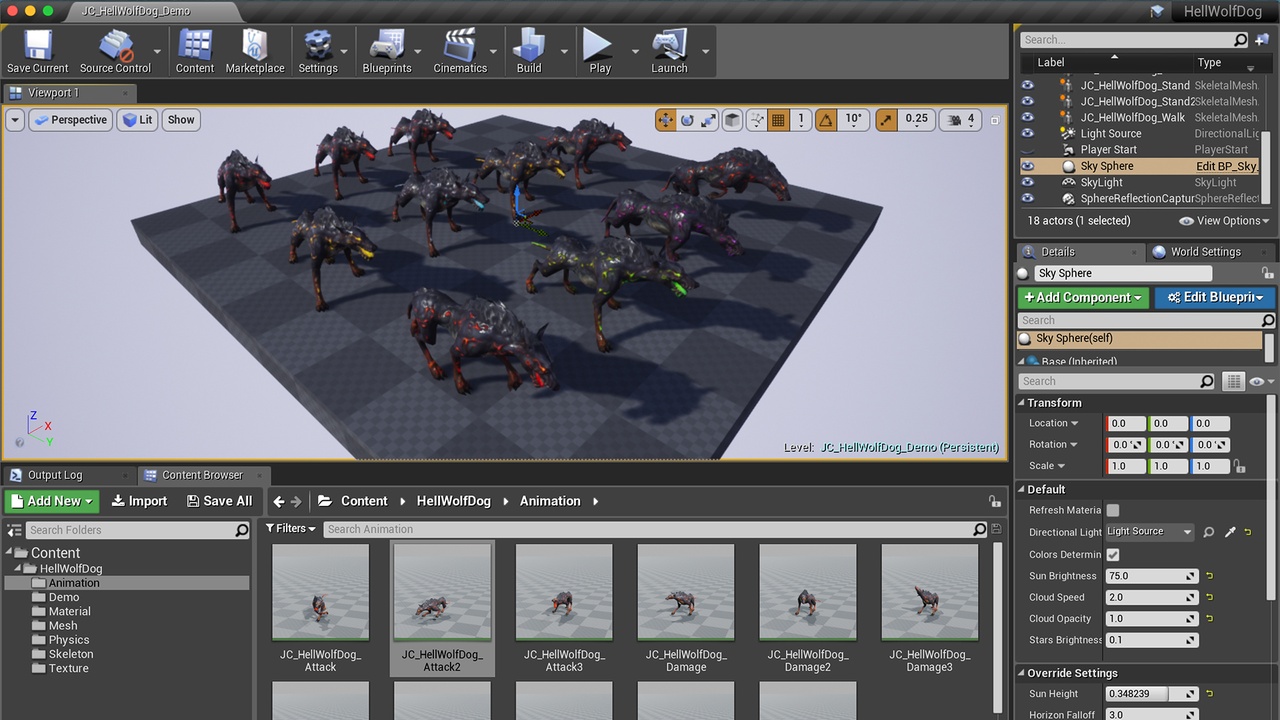Open the property matrix grid icon

(x=1234, y=381)
